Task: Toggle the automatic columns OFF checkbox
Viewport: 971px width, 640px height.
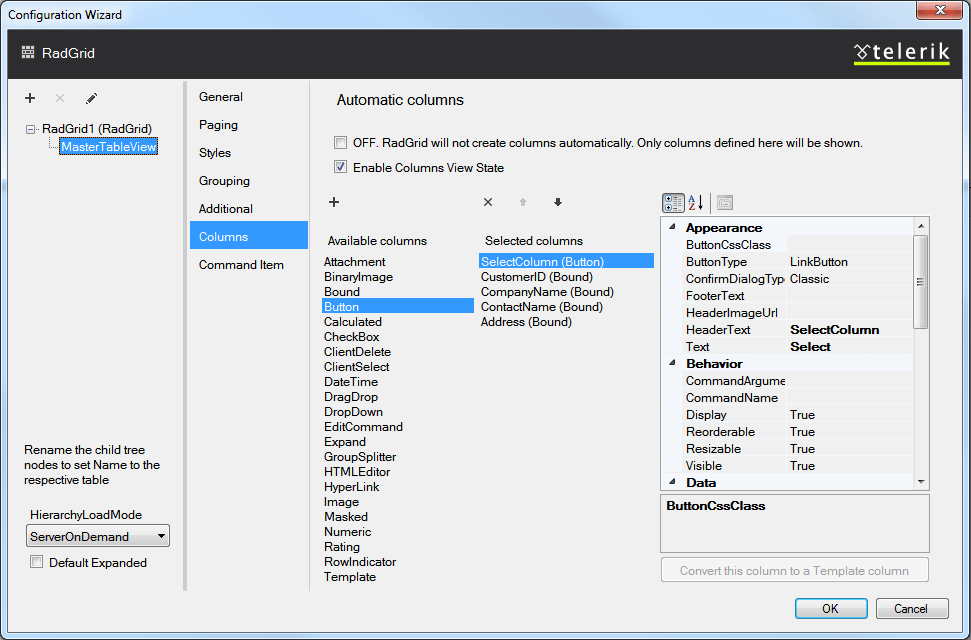Action: pyautogui.click(x=341, y=143)
